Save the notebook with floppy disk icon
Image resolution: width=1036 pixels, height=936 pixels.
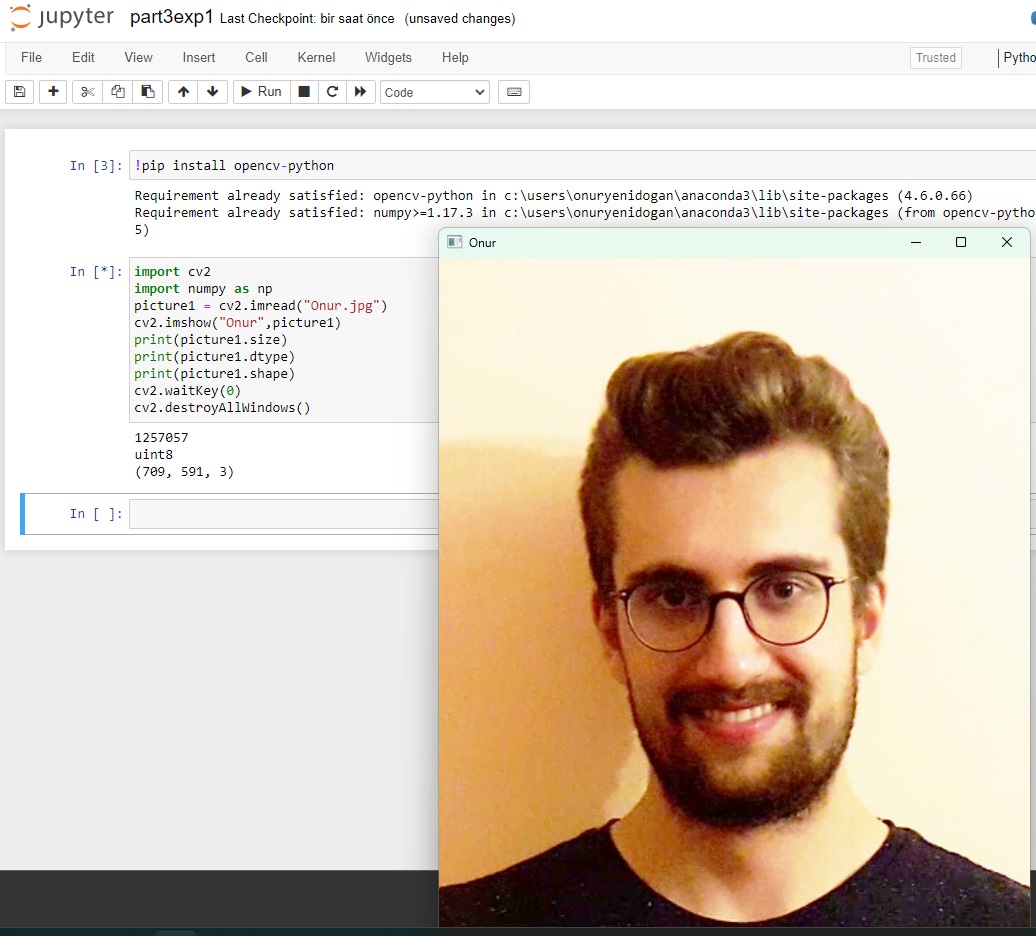[x=20, y=92]
